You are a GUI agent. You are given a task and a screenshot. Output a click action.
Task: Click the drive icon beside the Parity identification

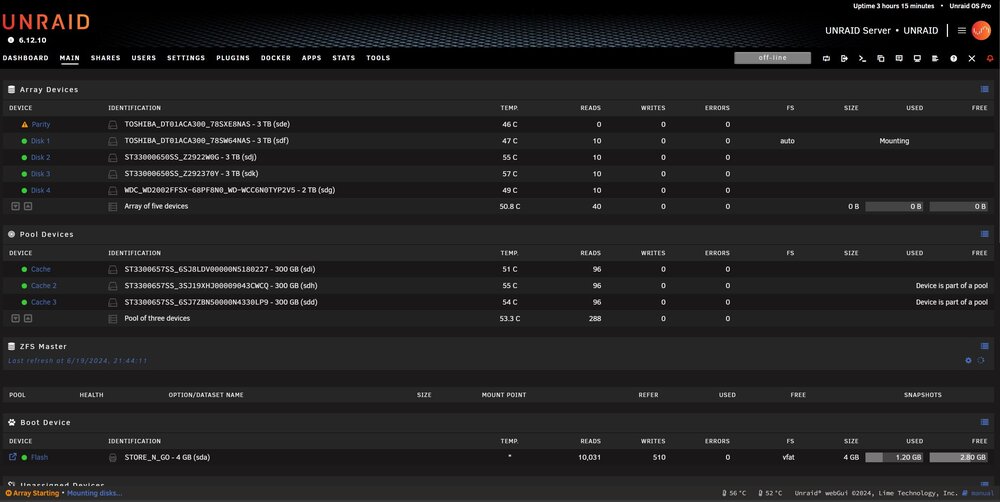113,124
